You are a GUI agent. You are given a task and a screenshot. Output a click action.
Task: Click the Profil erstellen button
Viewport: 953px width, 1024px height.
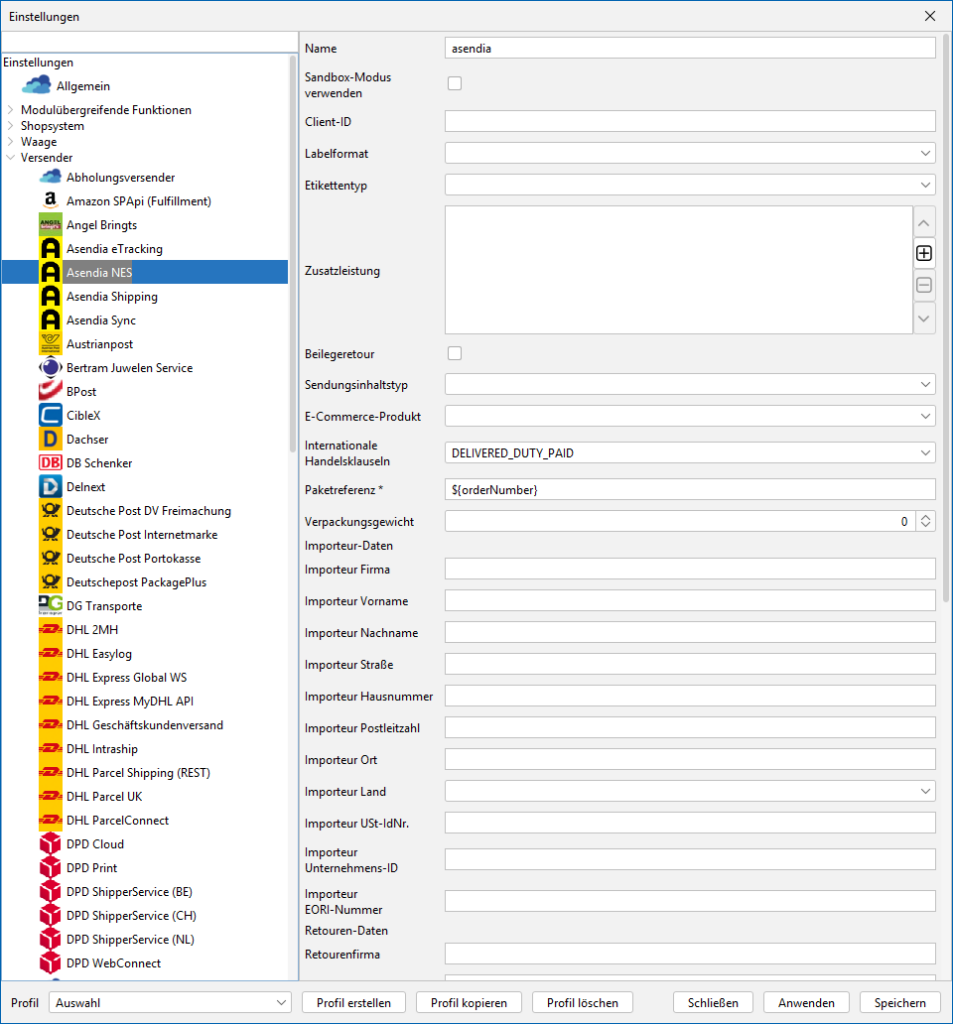point(353,1002)
